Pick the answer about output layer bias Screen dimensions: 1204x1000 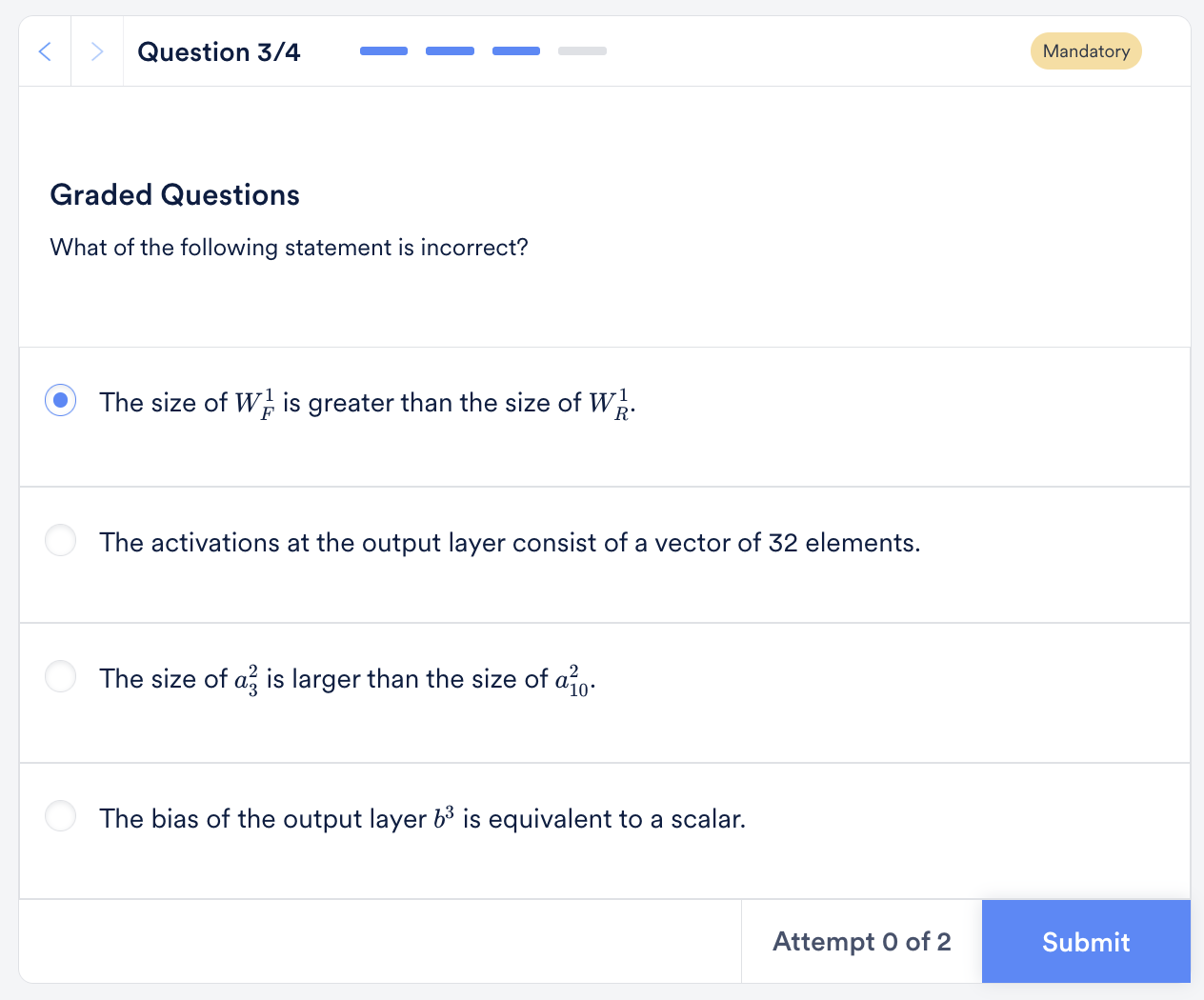click(x=60, y=816)
